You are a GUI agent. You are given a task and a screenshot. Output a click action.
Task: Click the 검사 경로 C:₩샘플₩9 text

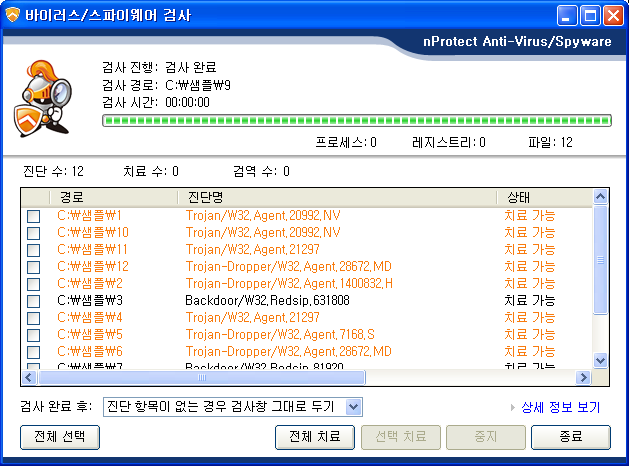tap(166, 85)
